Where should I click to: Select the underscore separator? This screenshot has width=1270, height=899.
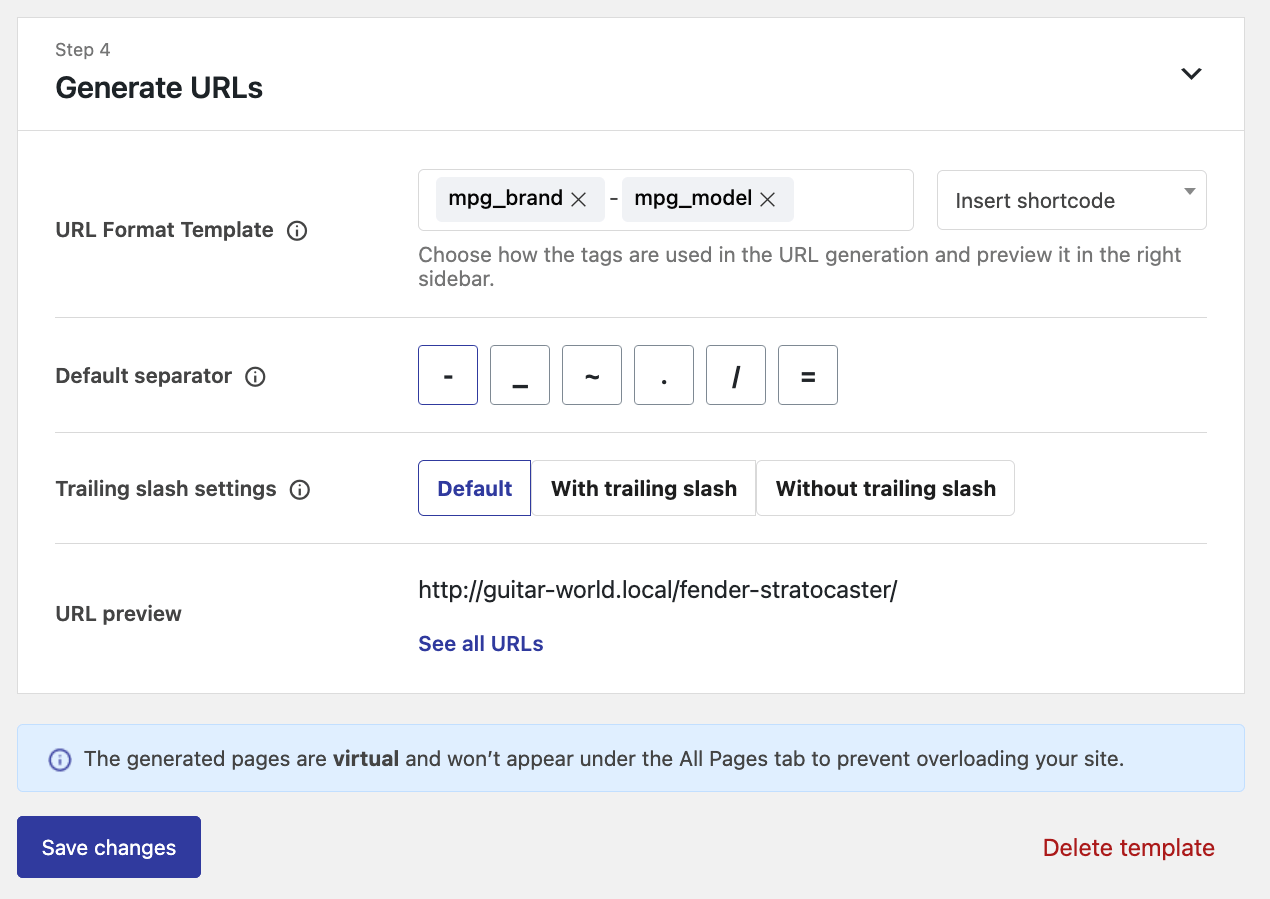point(520,376)
